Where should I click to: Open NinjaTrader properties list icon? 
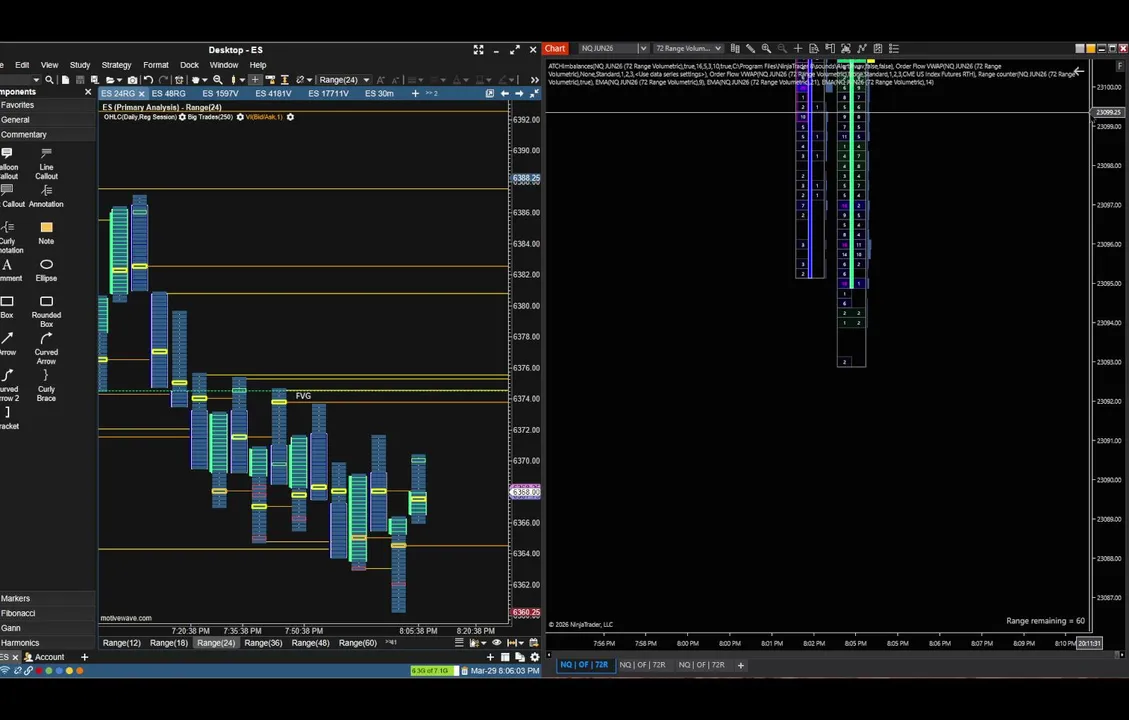point(894,48)
